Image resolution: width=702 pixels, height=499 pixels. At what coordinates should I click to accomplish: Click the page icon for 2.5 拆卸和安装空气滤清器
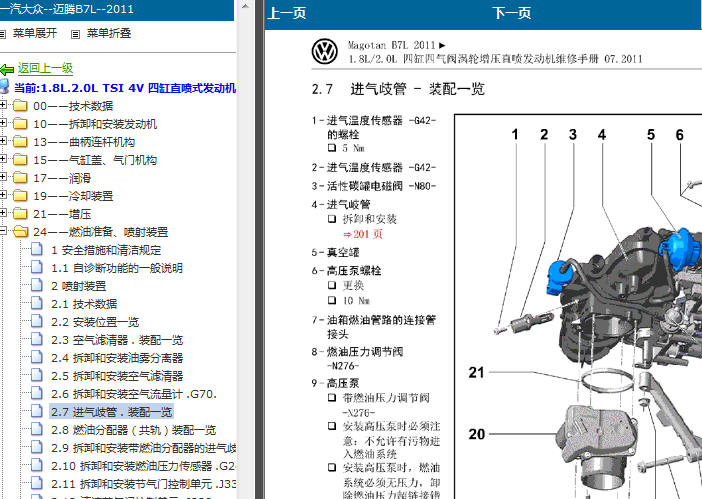pyautogui.click(x=37, y=375)
